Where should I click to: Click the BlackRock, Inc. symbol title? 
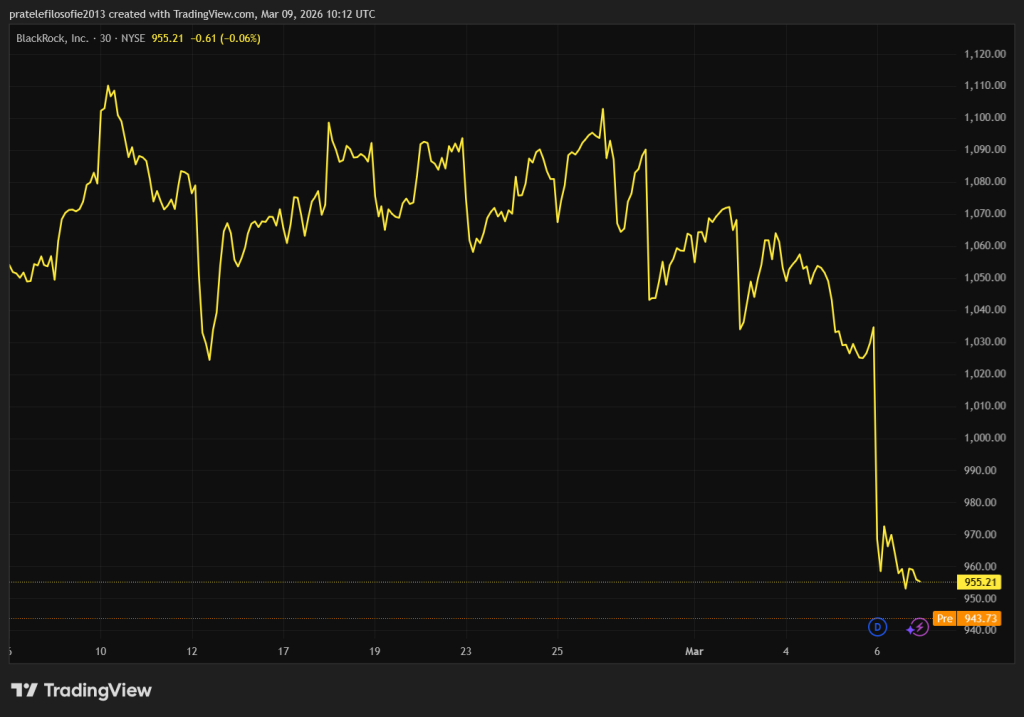coord(51,38)
